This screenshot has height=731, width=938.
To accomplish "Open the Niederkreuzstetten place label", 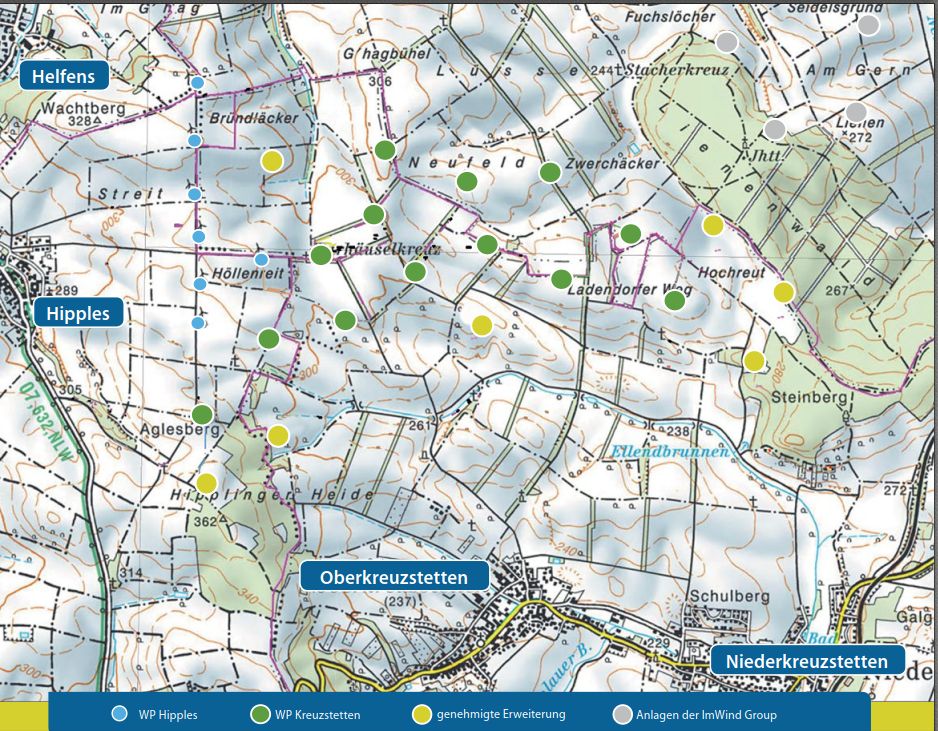I will [806, 661].
